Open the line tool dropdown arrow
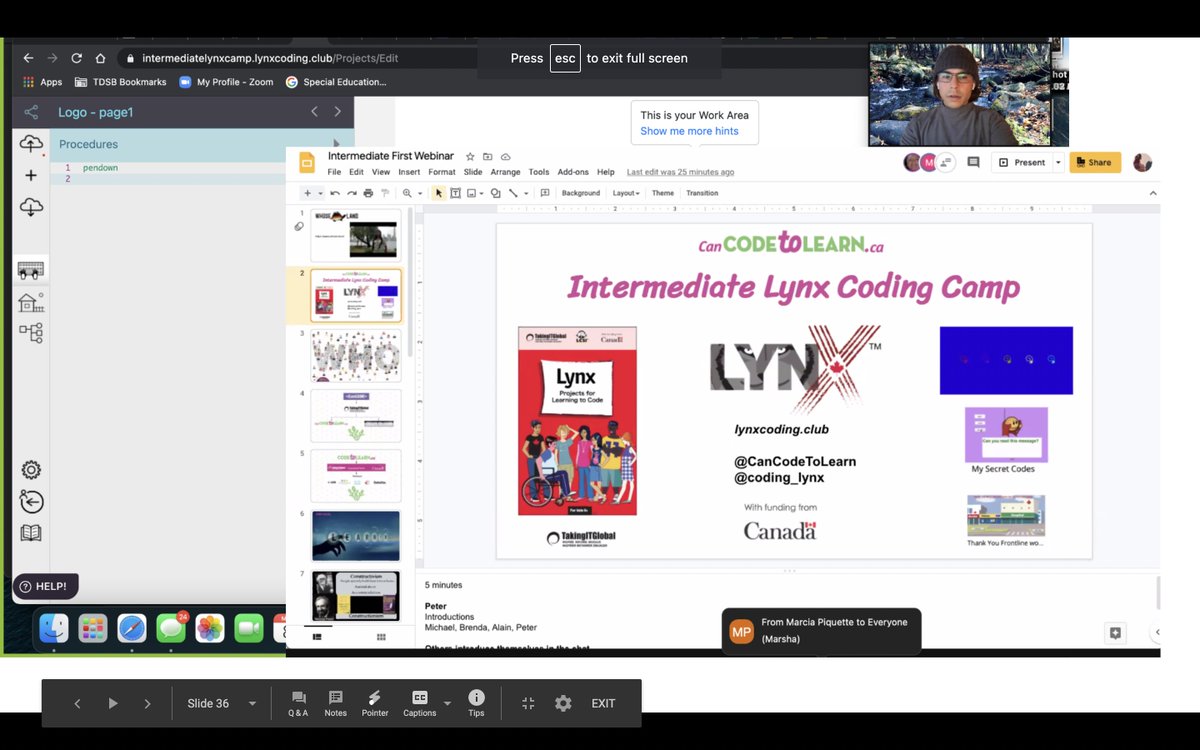This screenshot has height=750, width=1200. coord(525,193)
